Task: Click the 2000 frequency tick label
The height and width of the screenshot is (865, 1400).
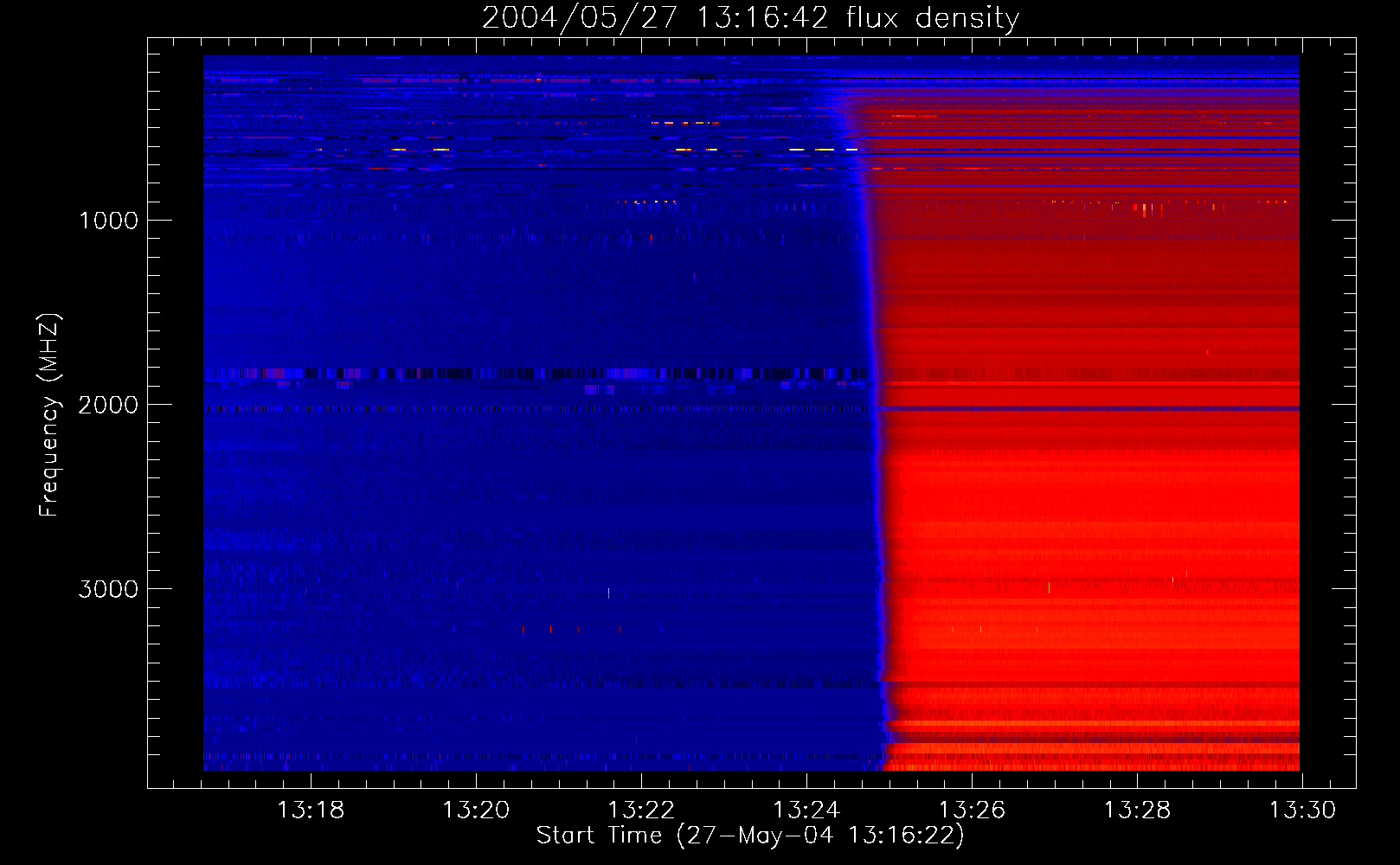Action: [108, 405]
